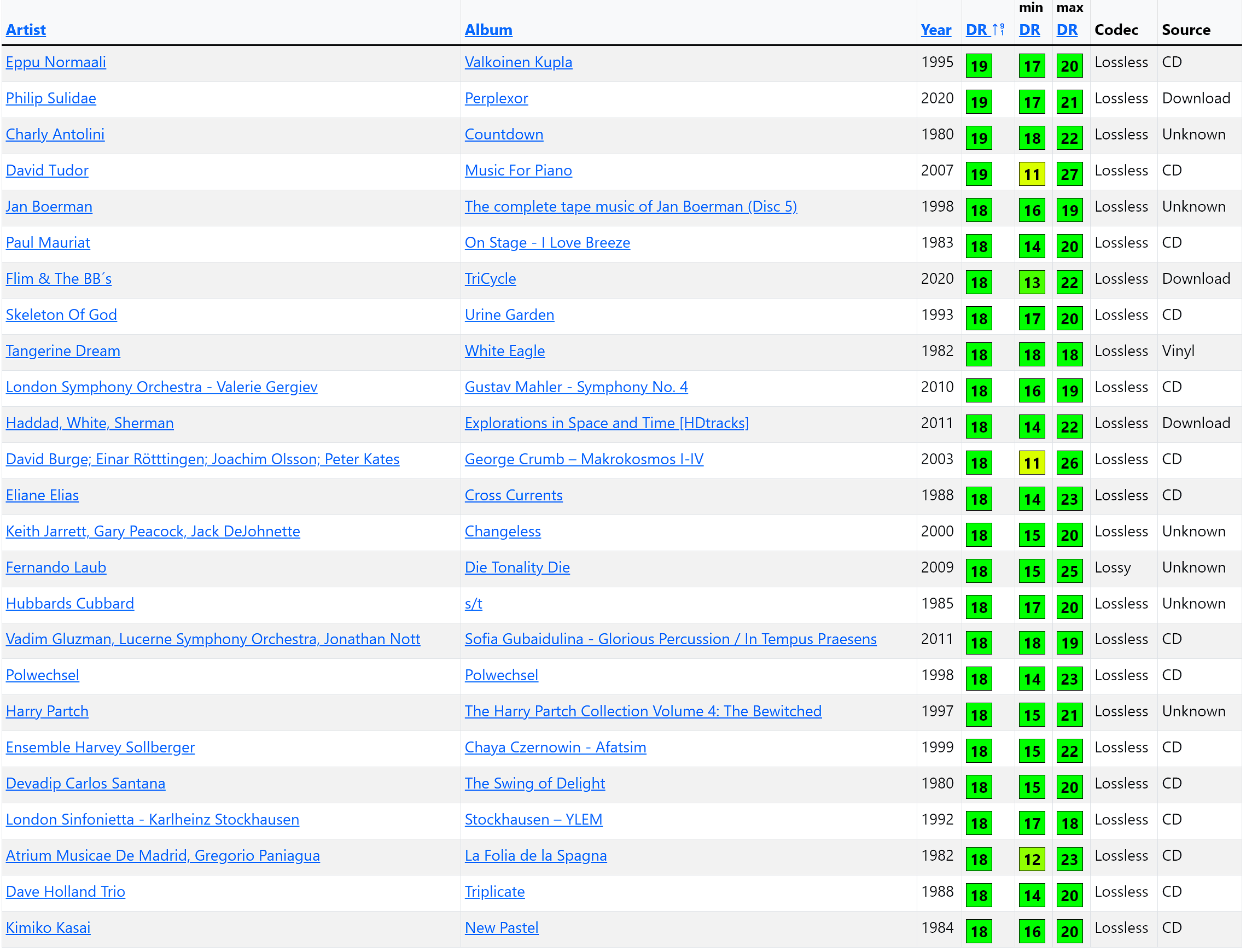Open artist Skeleton Of God
The height and width of the screenshot is (952, 1246).
[x=61, y=315]
